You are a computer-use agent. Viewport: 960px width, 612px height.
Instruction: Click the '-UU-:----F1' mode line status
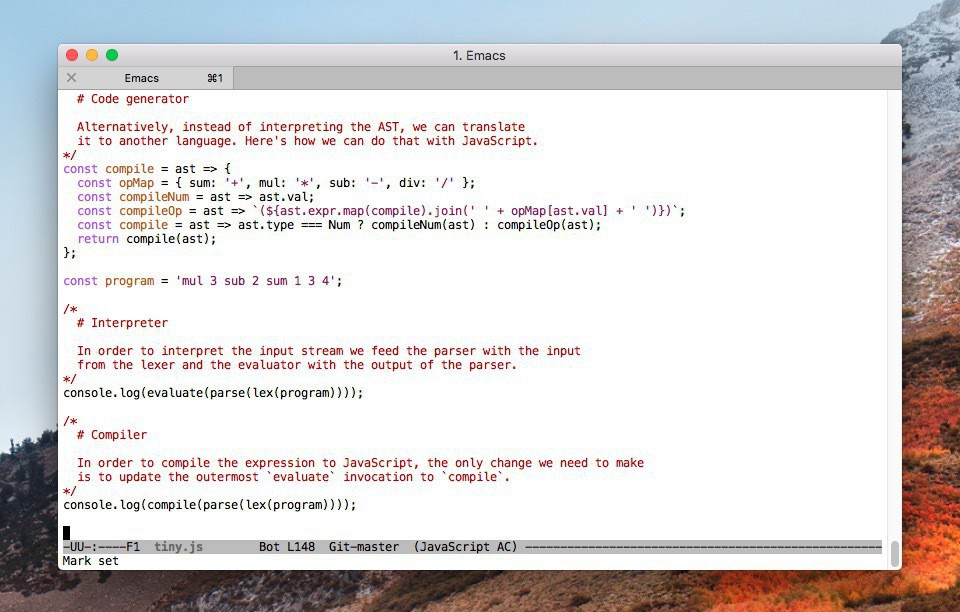click(x=101, y=547)
